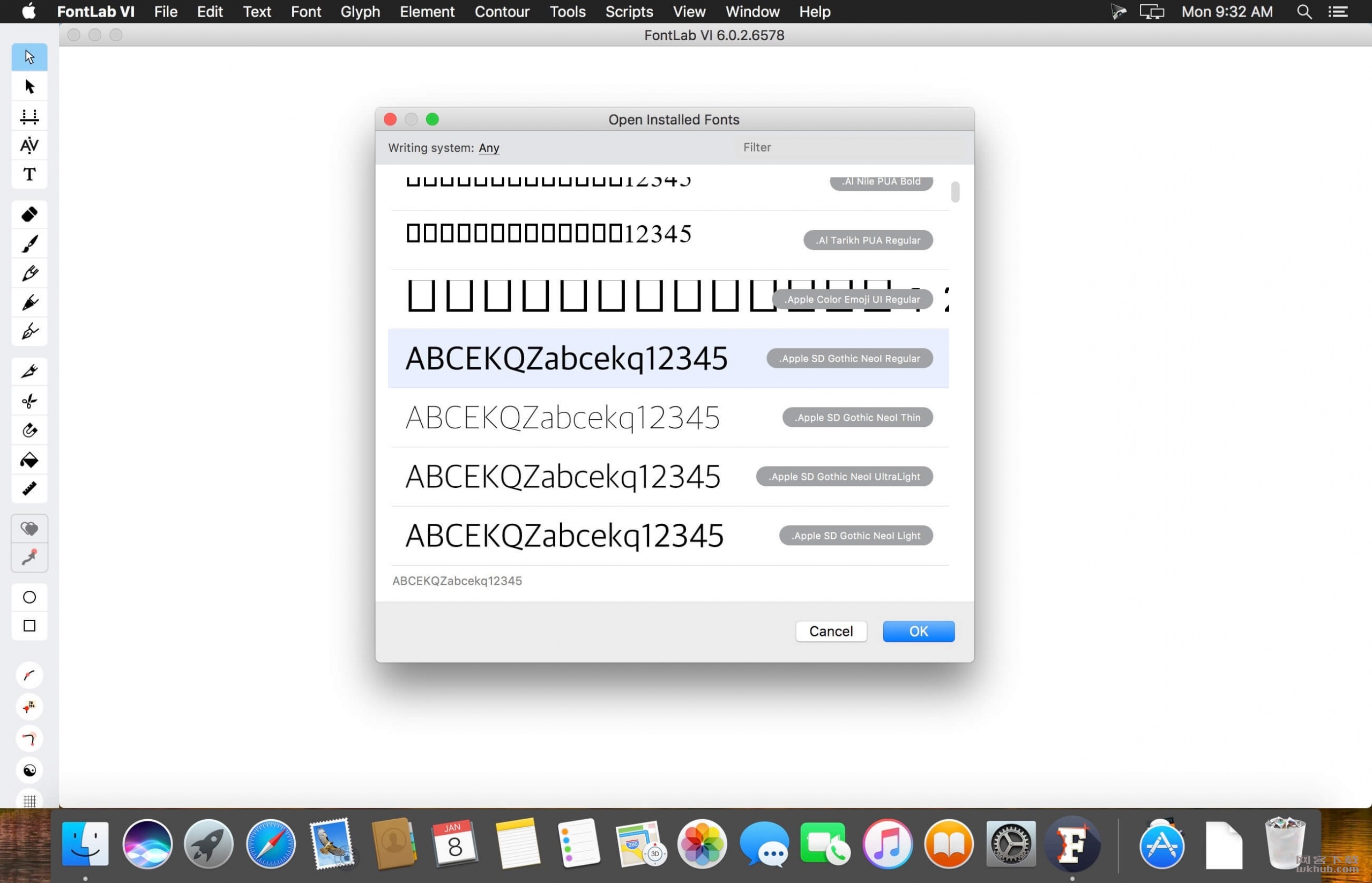
Task: Select the Element (solid arrow) tool
Action: pyautogui.click(x=29, y=86)
